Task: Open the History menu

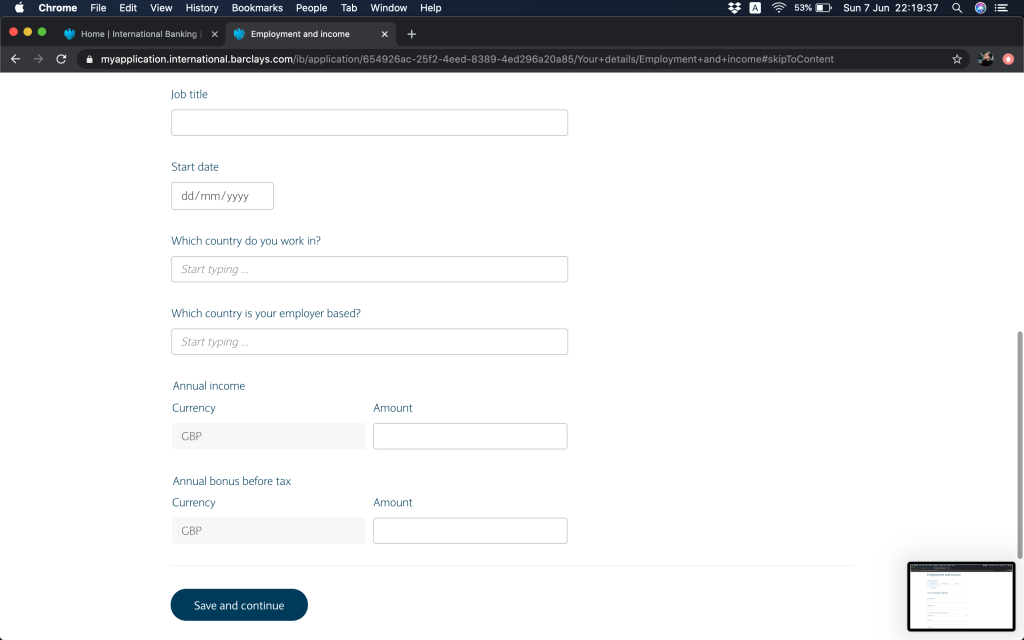Action: click(202, 8)
